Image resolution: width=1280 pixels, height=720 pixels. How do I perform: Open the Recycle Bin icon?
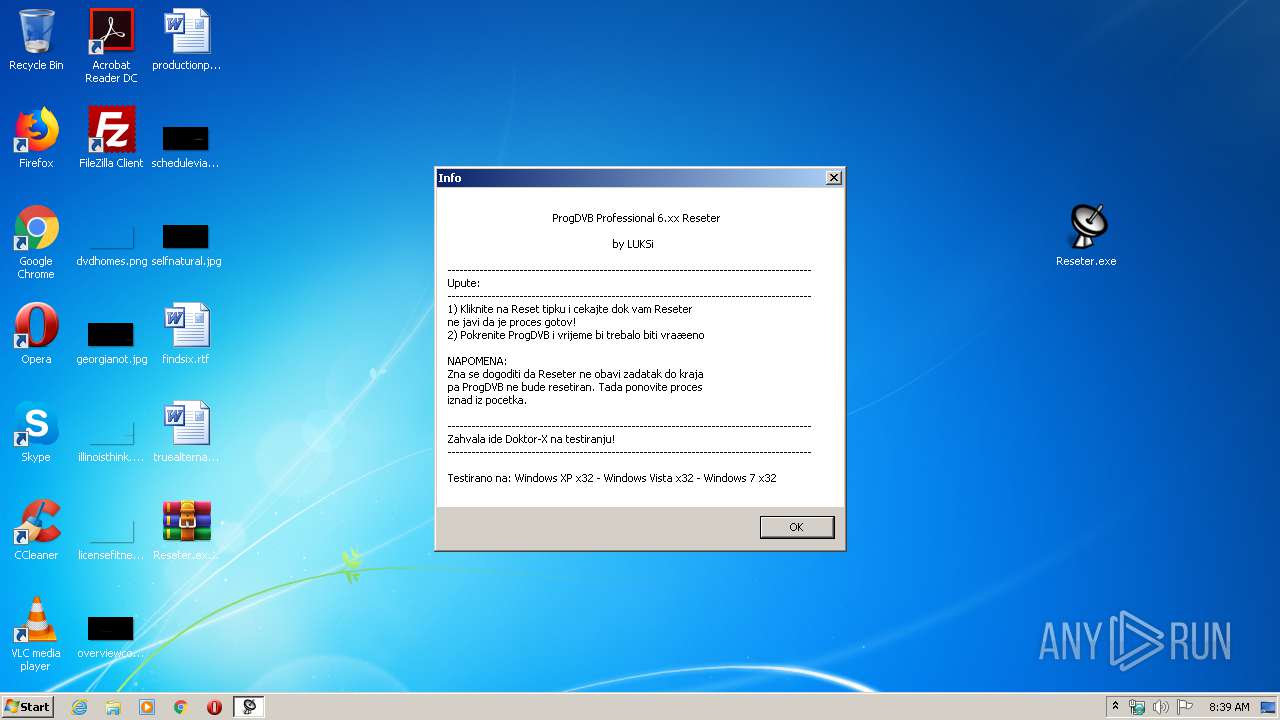pos(36,40)
